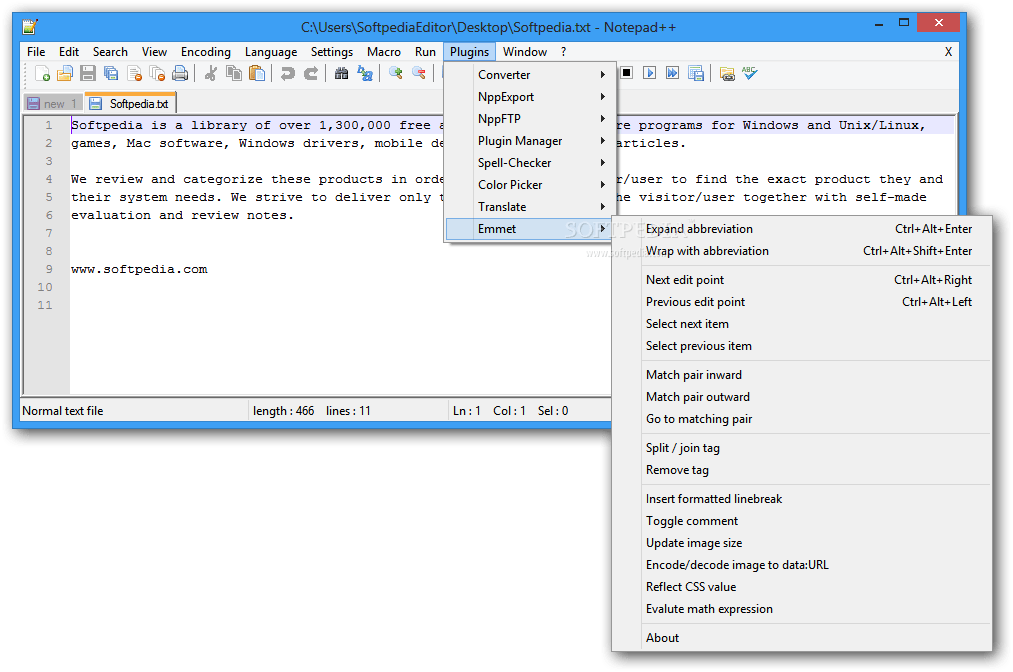Click the Close file toolbar icon
The image size is (1013, 672).
pyautogui.click(x=134, y=74)
